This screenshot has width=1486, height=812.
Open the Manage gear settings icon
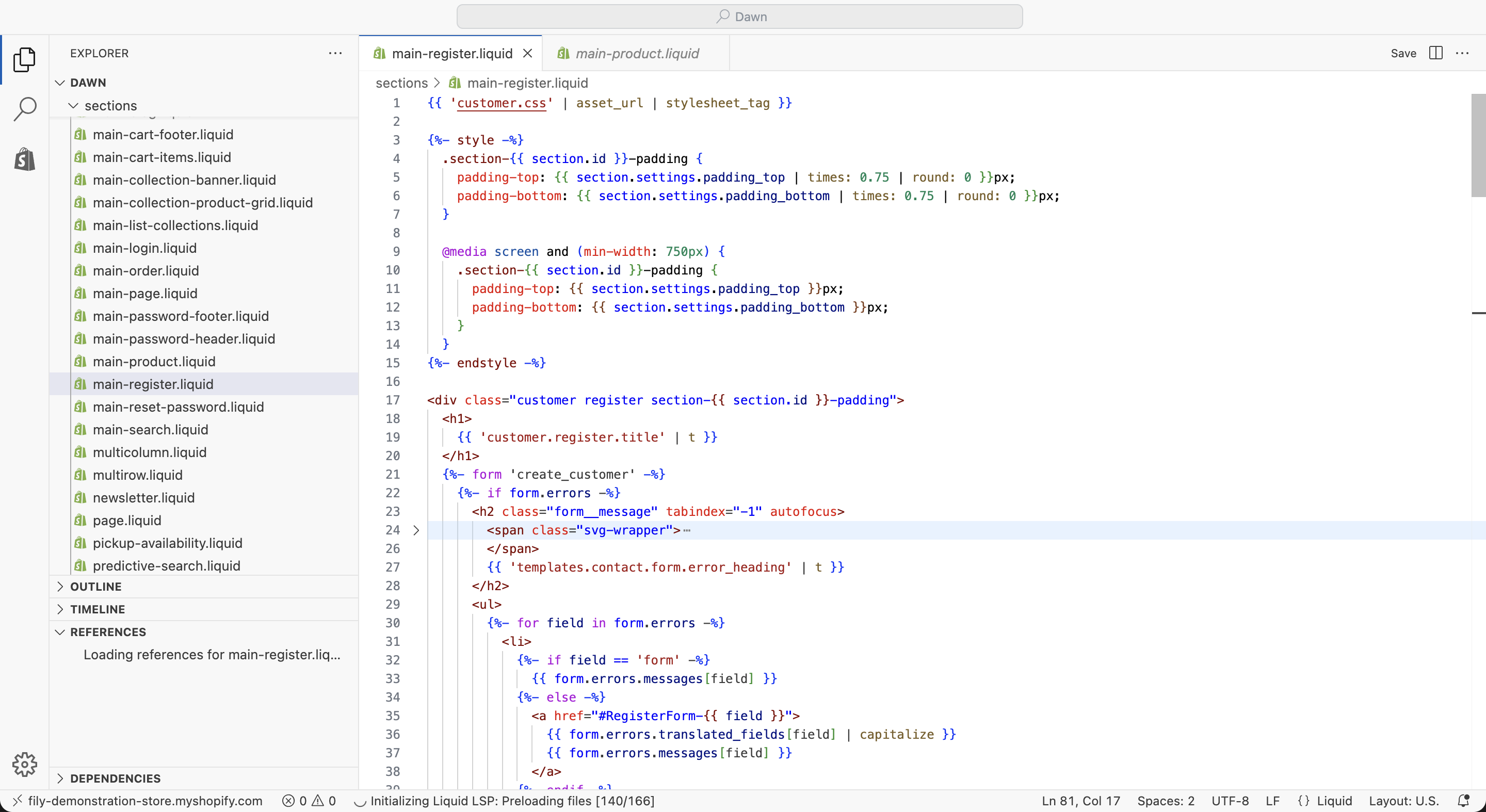pyautogui.click(x=24, y=764)
